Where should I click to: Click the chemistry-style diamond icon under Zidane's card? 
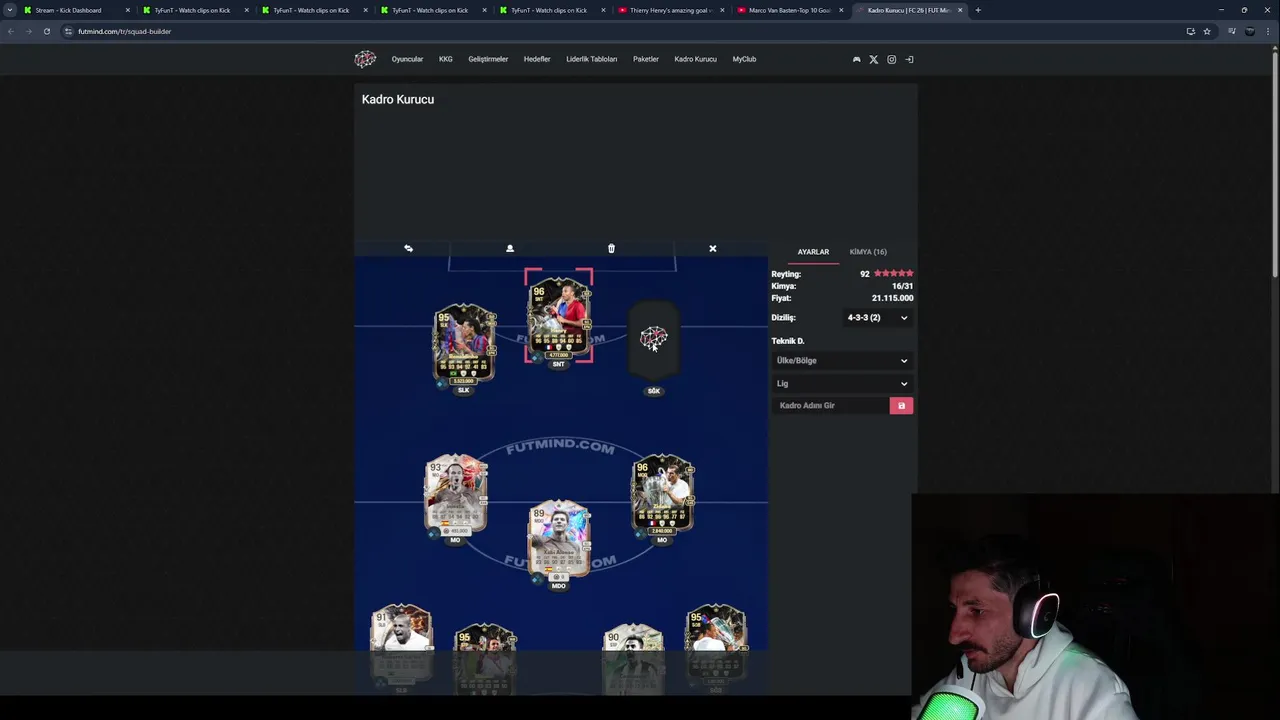640,534
